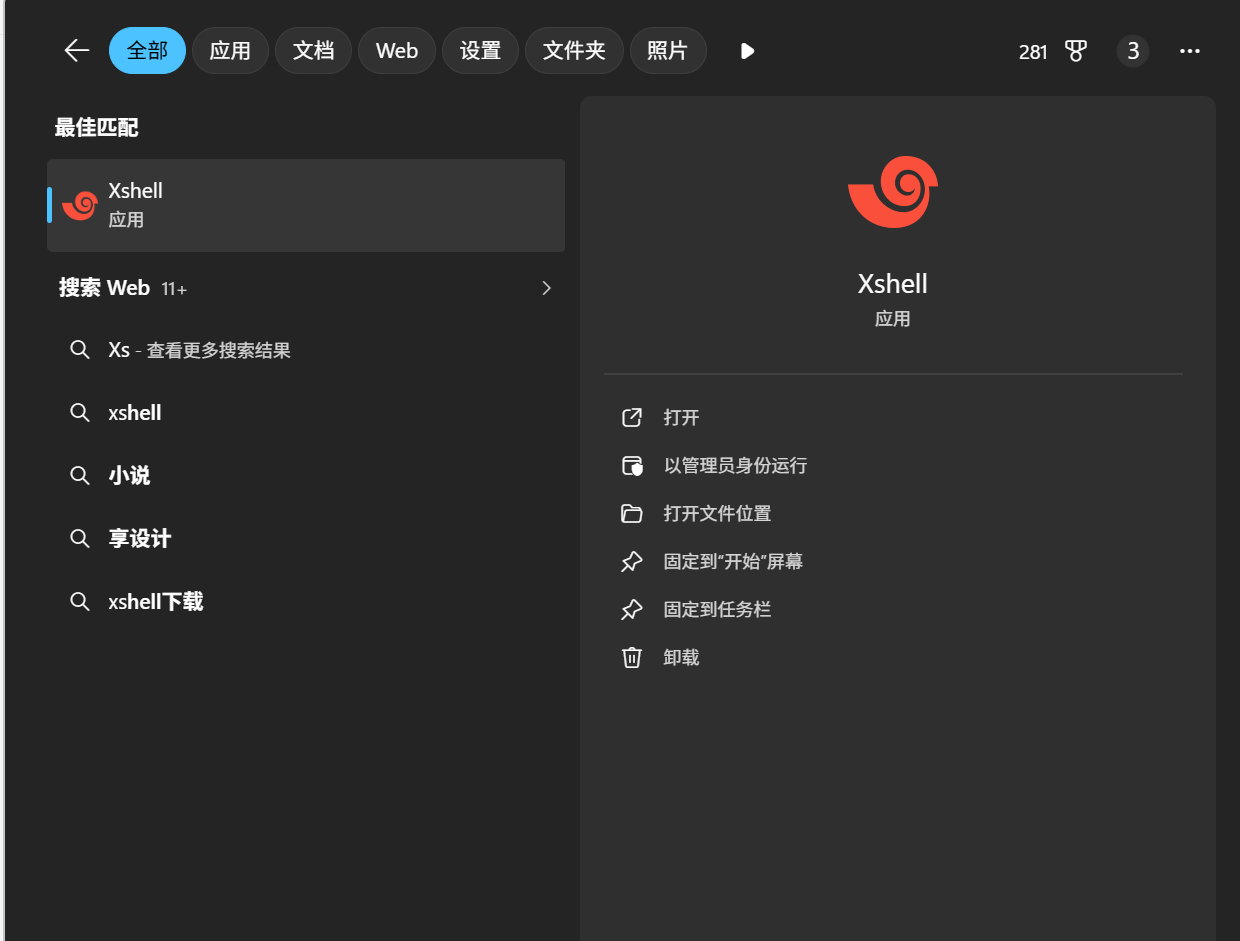This screenshot has height=941, width=1240.
Task: Open the rewards trophy icon
Action: coord(1076,52)
